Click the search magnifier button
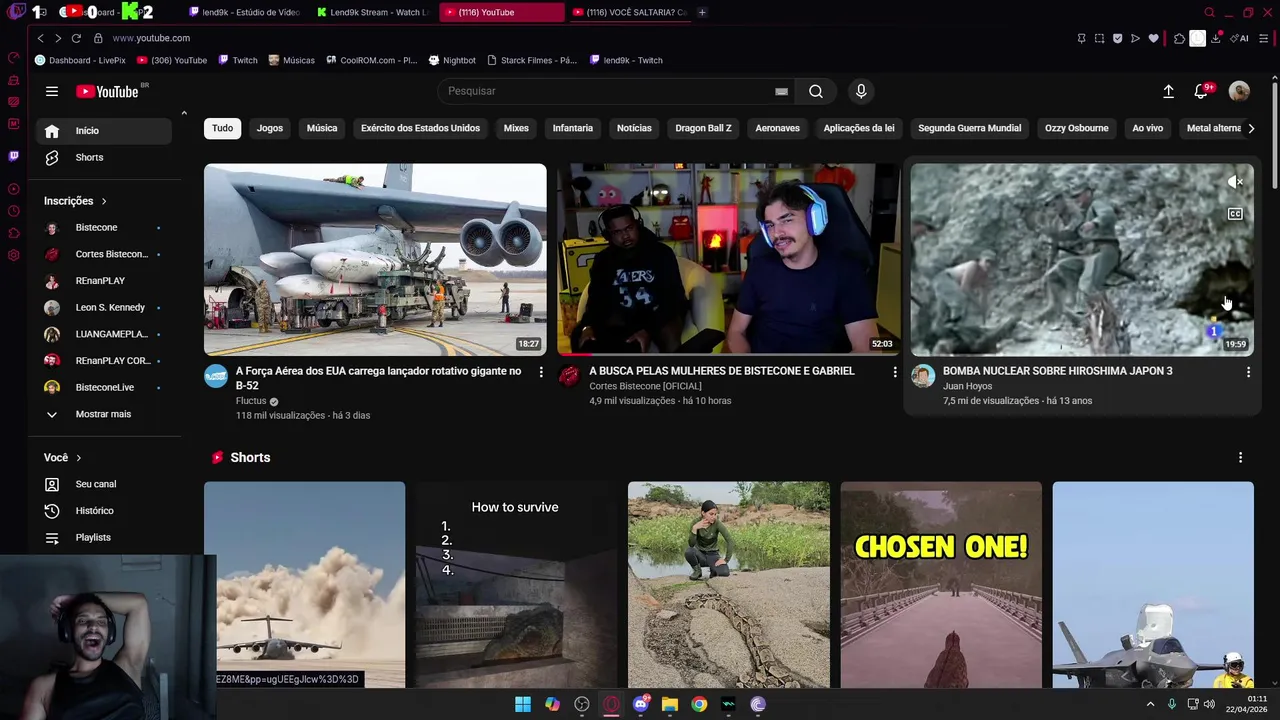The width and height of the screenshot is (1280, 720). [x=816, y=91]
